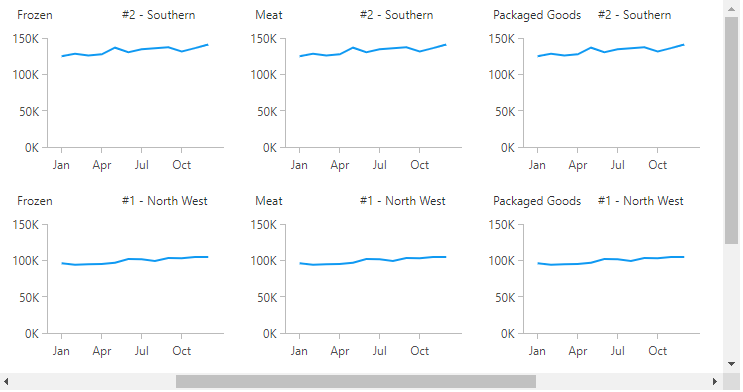This screenshot has height=392, width=743.
Task: Click the Frozen #2 - Southern chart line
Action: tap(135, 50)
